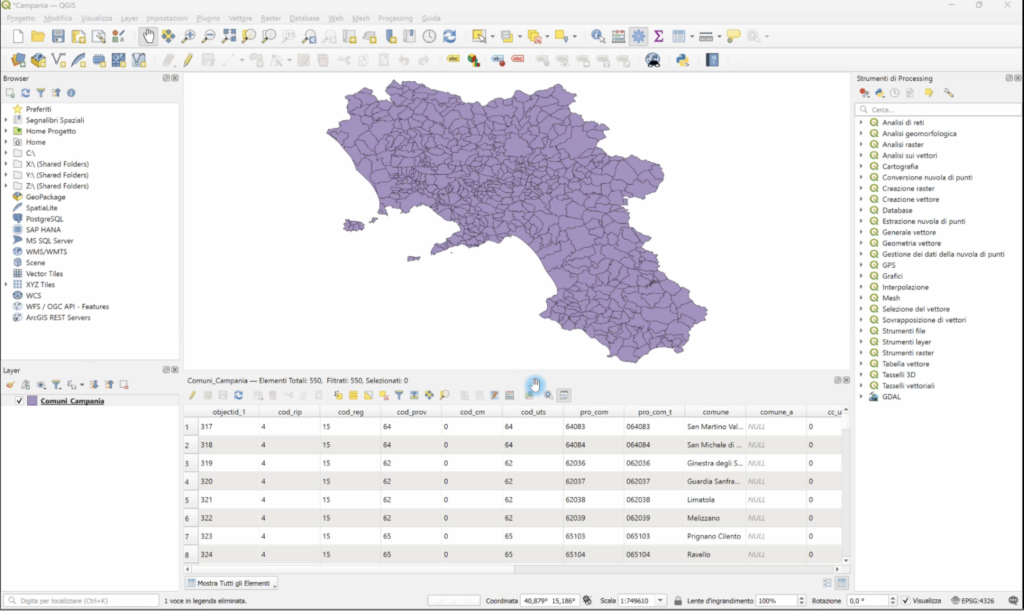
Task: Select features using expression in attribute table
Action: (338, 395)
